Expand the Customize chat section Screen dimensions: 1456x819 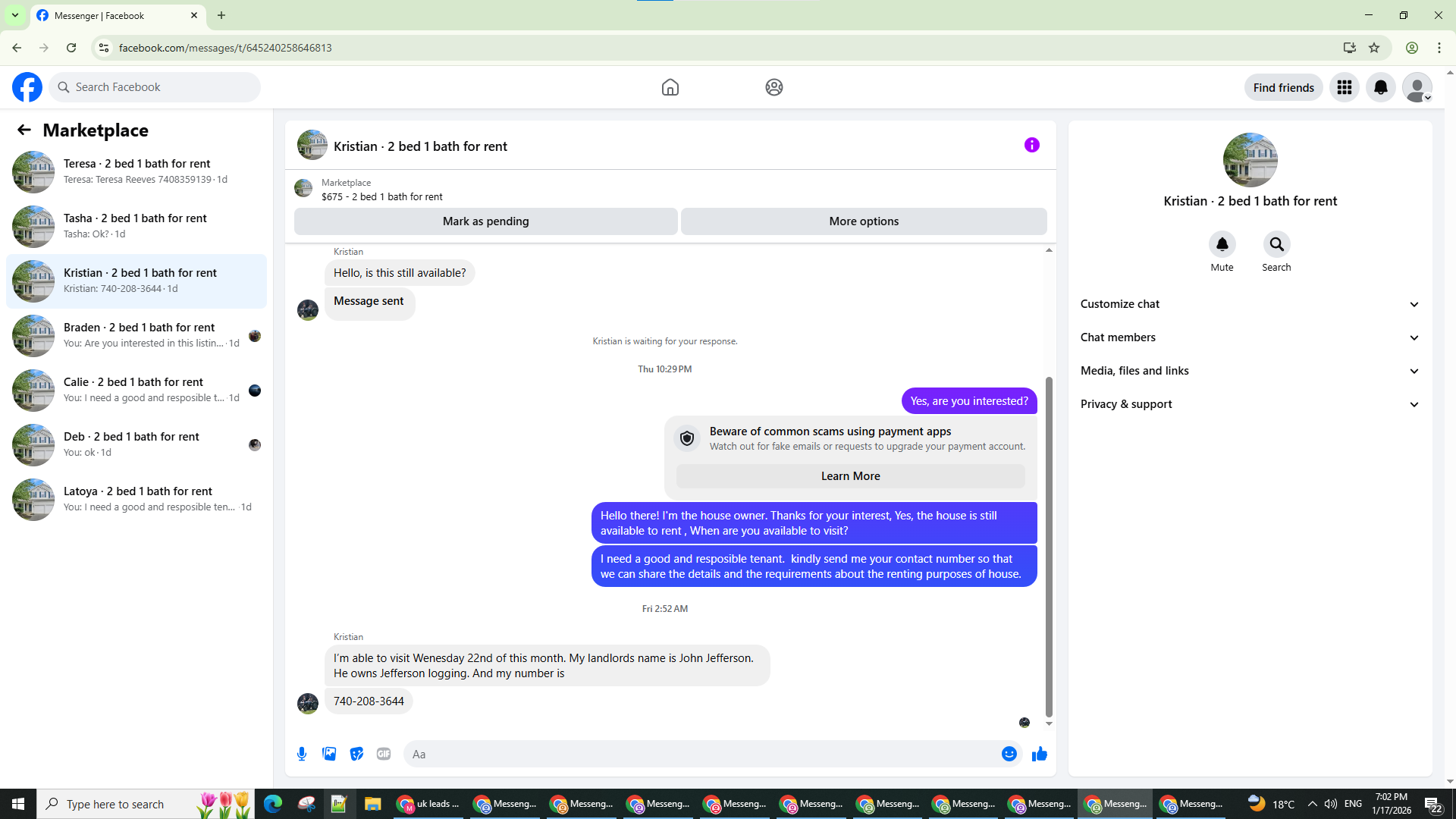click(1250, 304)
